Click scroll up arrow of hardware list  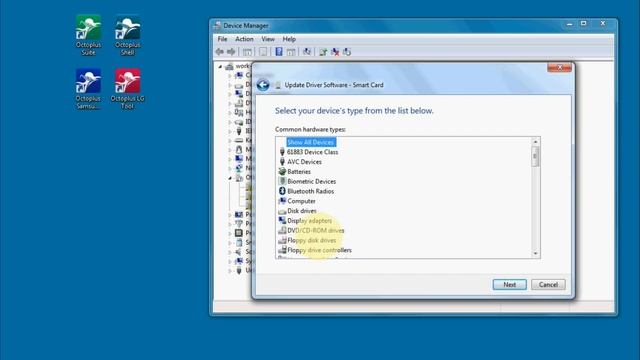536,142
